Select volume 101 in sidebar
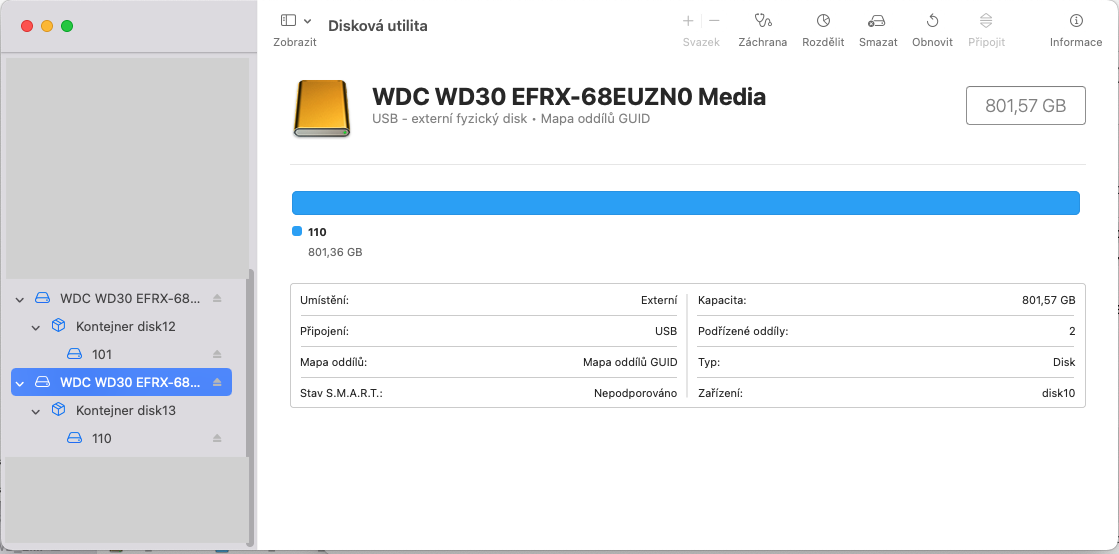The height and width of the screenshot is (554, 1119). click(x=102, y=354)
